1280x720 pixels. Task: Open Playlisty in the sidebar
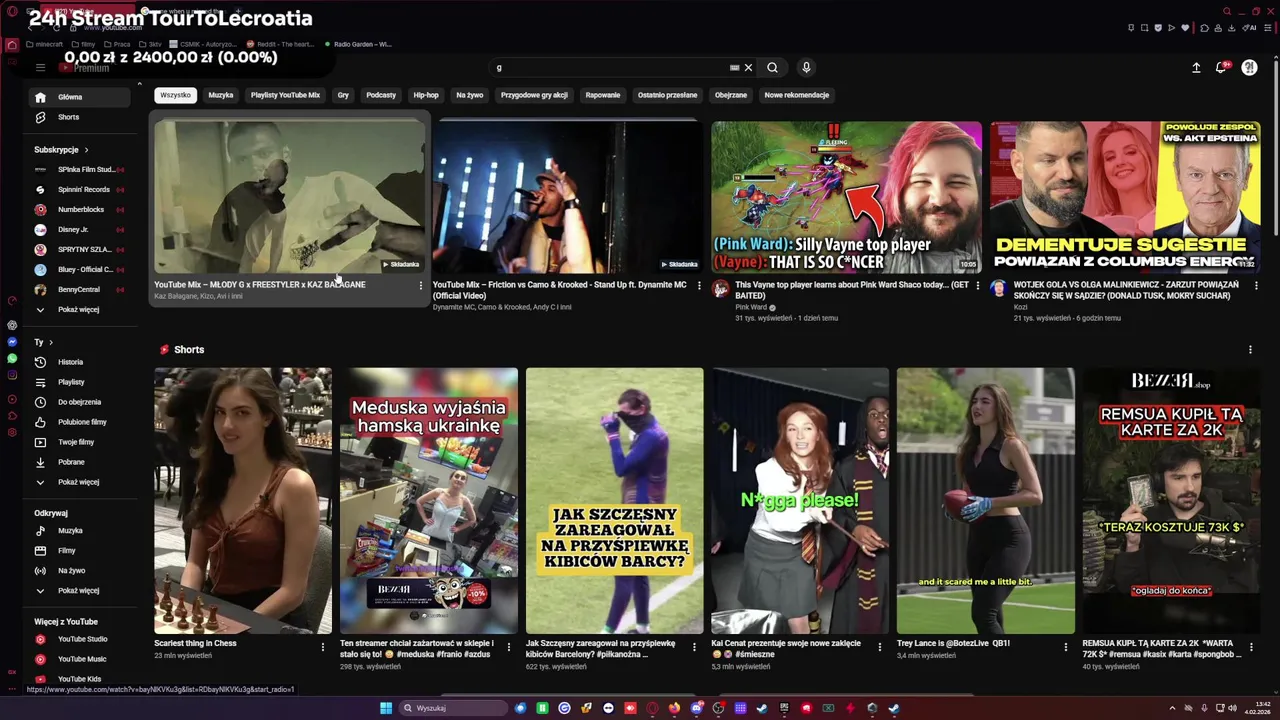(79, 382)
